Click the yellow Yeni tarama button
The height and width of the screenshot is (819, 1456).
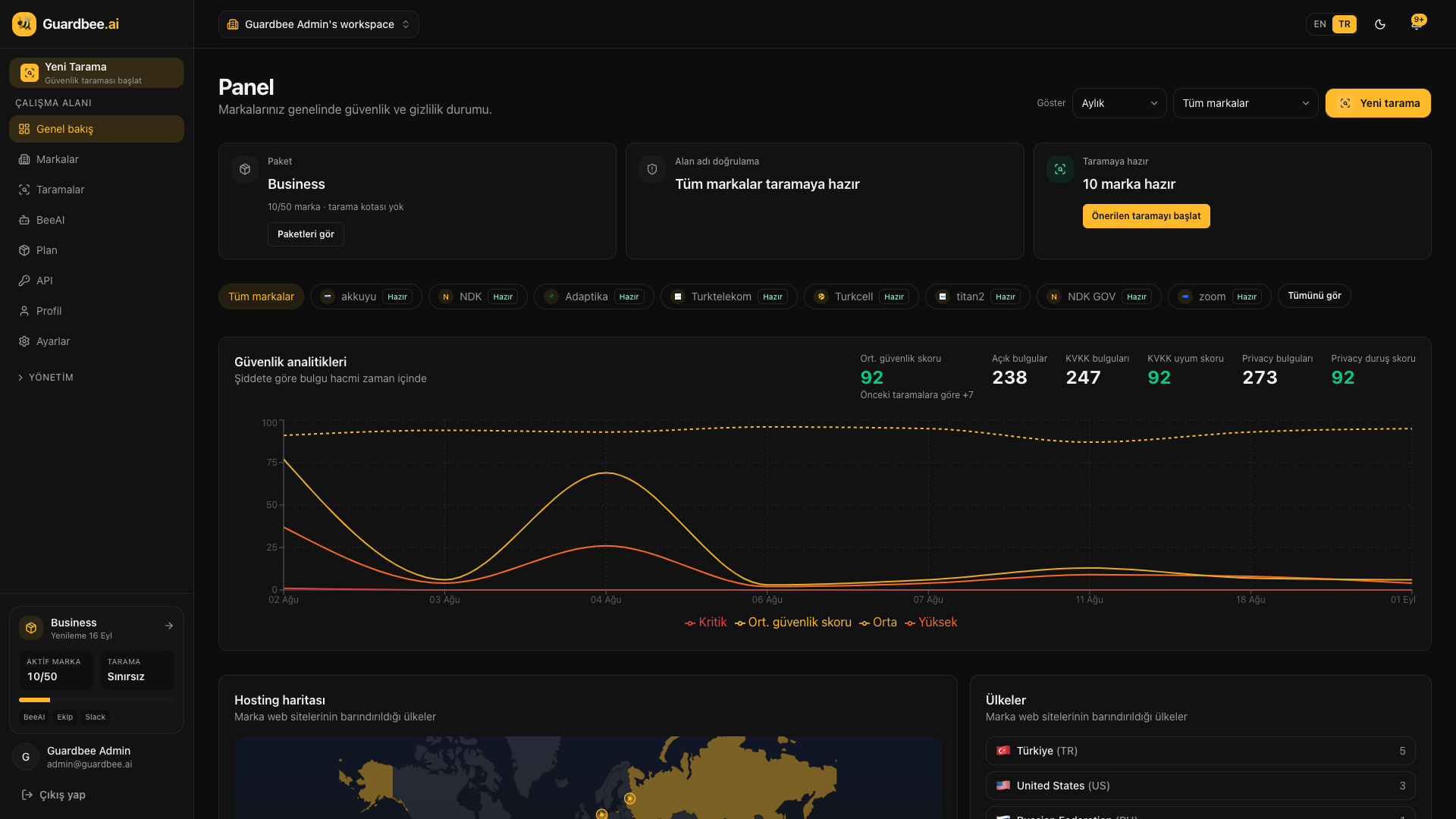click(1378, 103)
